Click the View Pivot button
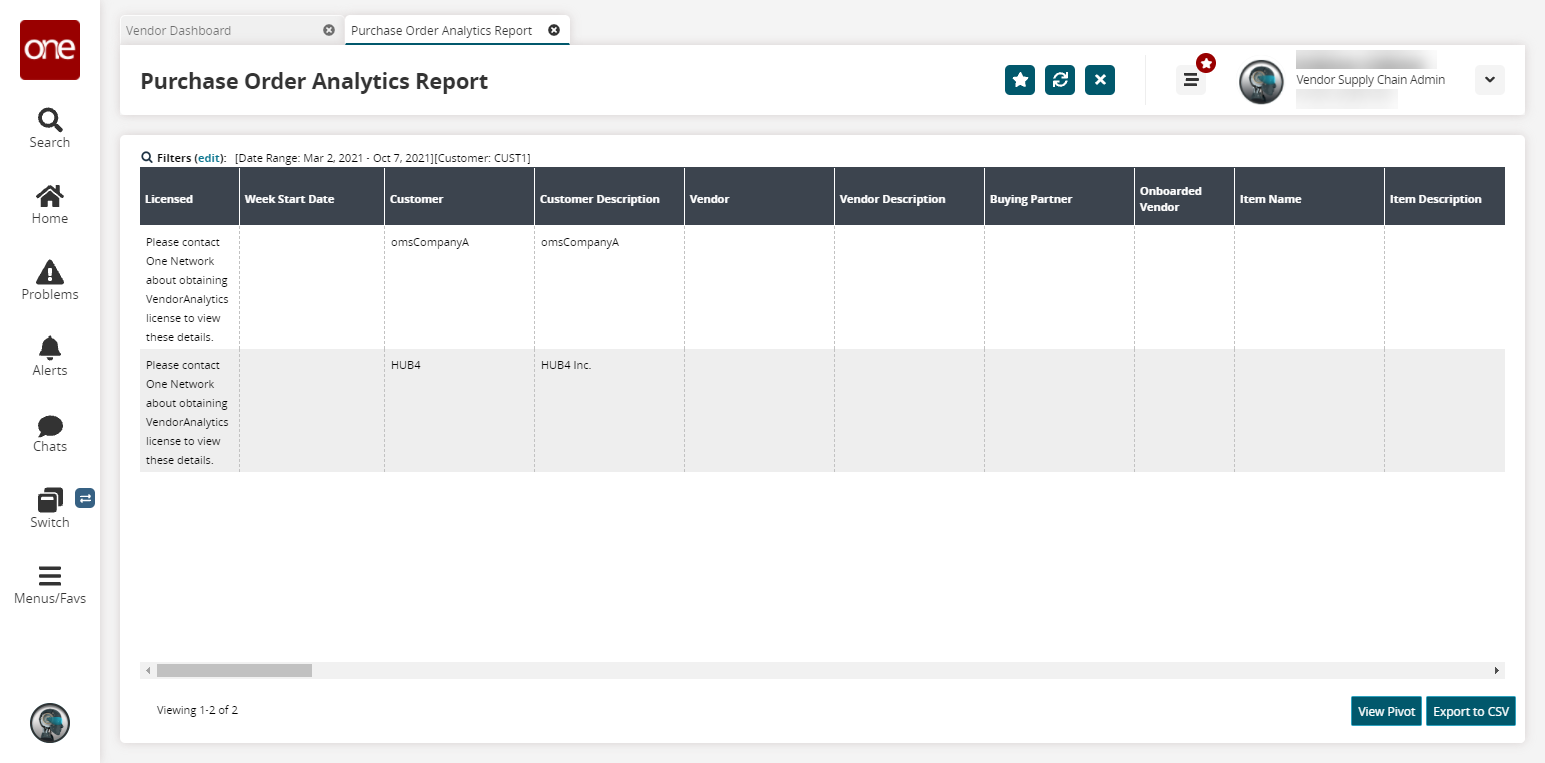1545x763 pixels. pyautogui.click(x=1385, y=711)
